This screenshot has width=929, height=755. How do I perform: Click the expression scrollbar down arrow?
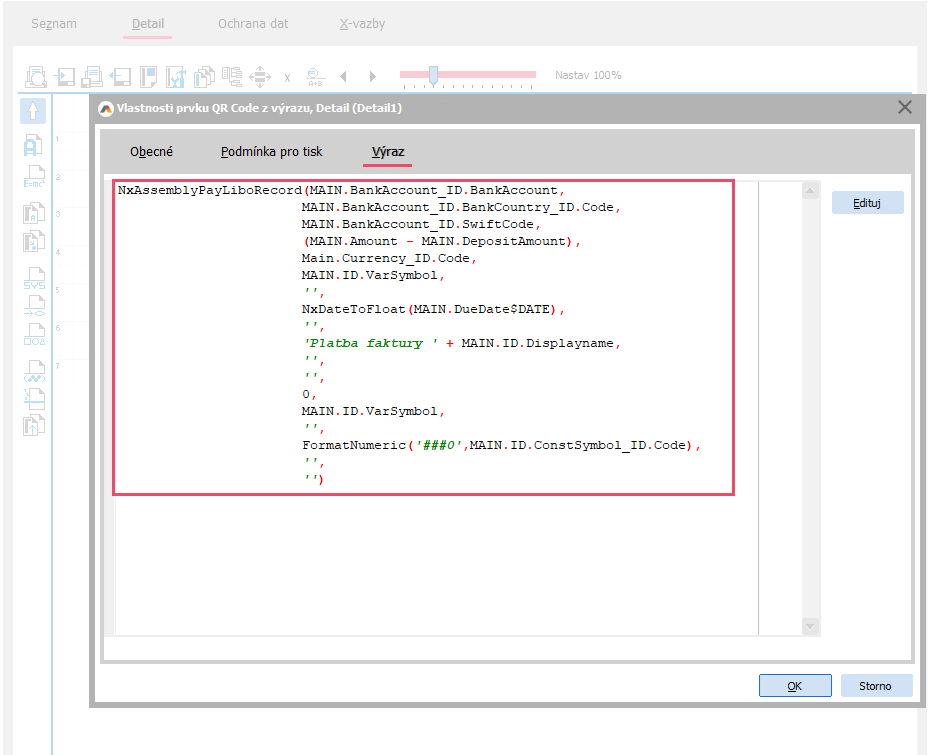(x=810, y=626)
